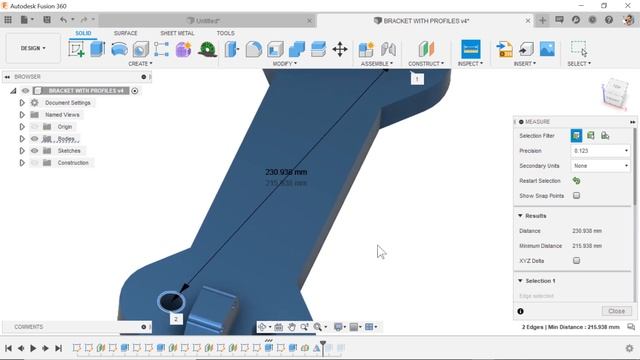Open the Display Settings icon
The width and height of the screenshot is (640, 360).
(338, 327)
